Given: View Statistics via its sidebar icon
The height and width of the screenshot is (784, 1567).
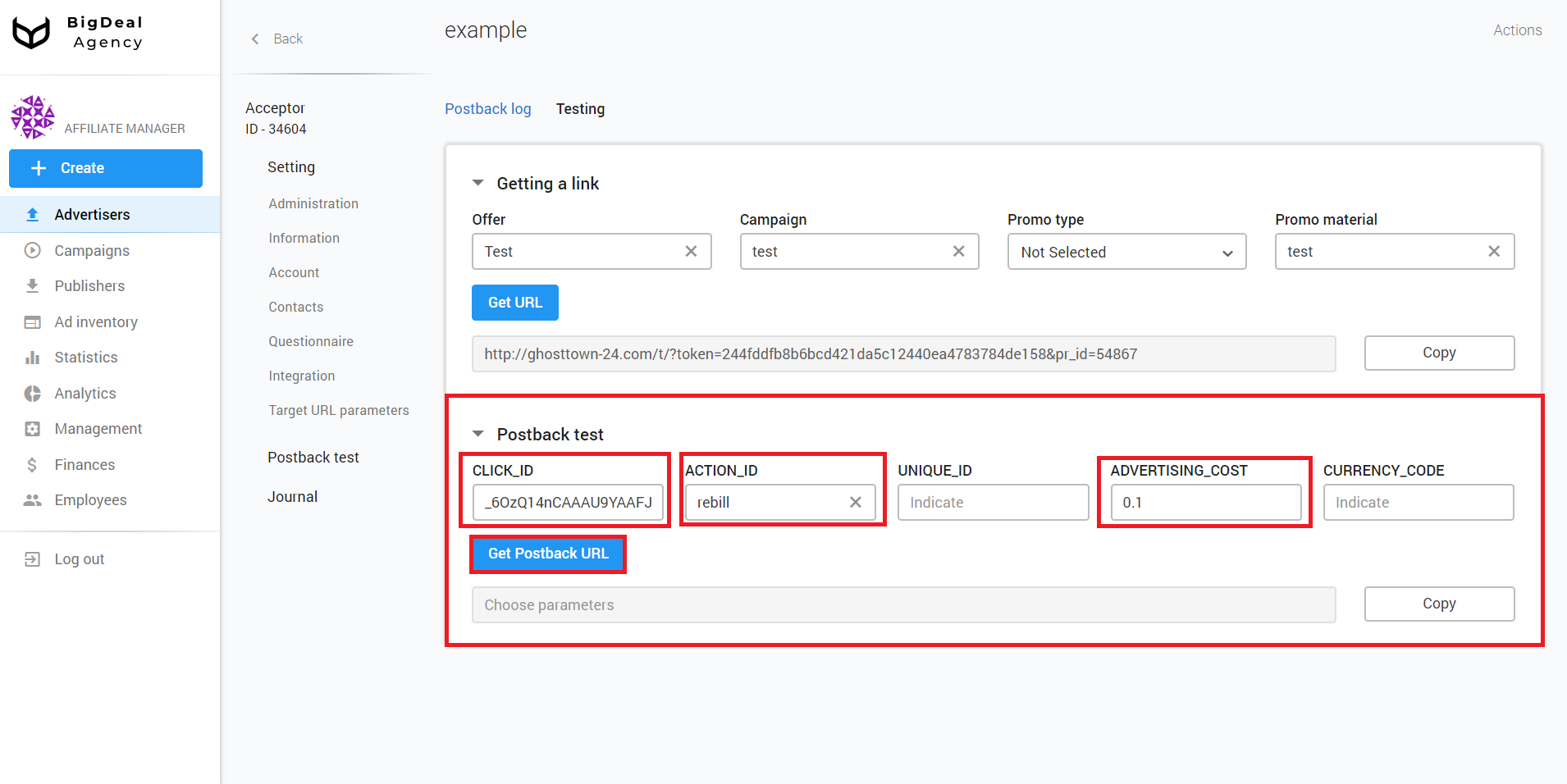Looking at the screenshot, I should click(32, 357).
